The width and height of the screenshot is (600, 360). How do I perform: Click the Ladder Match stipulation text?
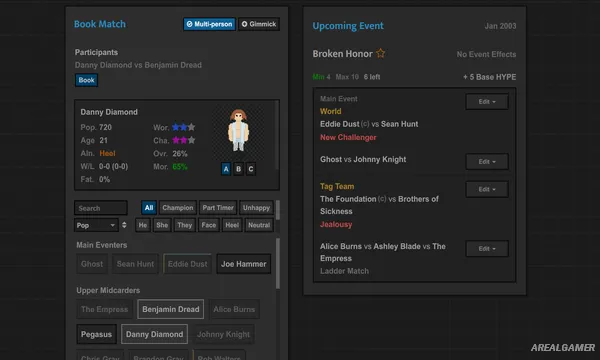click(344, 271)
